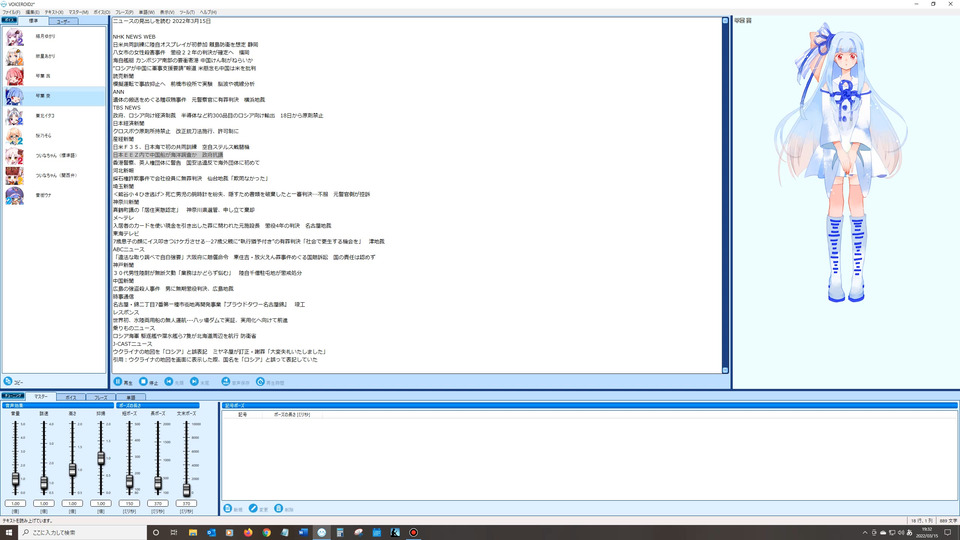Click the コピー preset copy icon

click(8, 381)
